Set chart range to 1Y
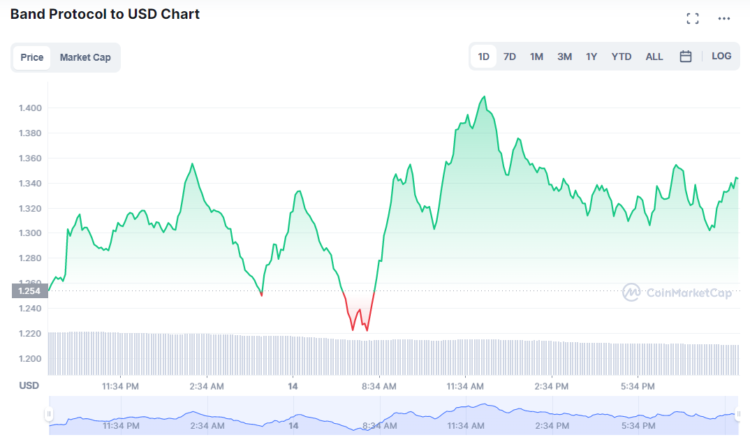 592,57
